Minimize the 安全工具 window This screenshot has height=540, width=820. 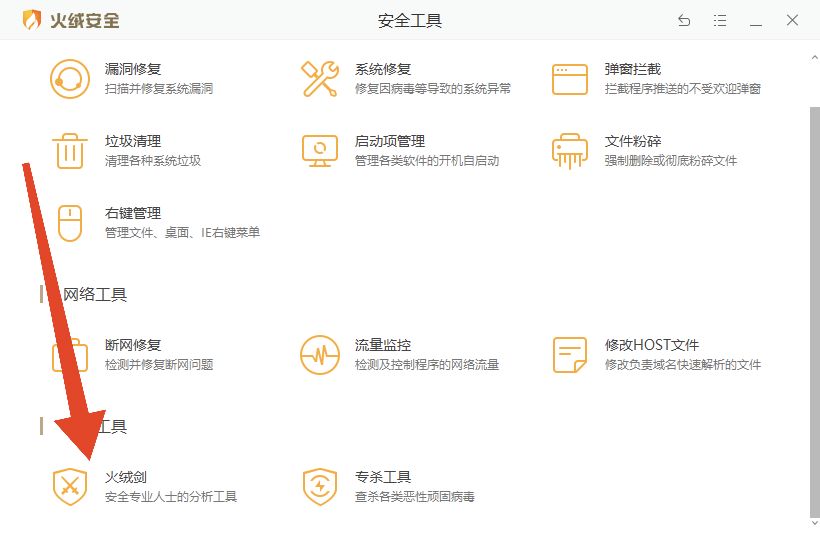click(x=756, y=24)
